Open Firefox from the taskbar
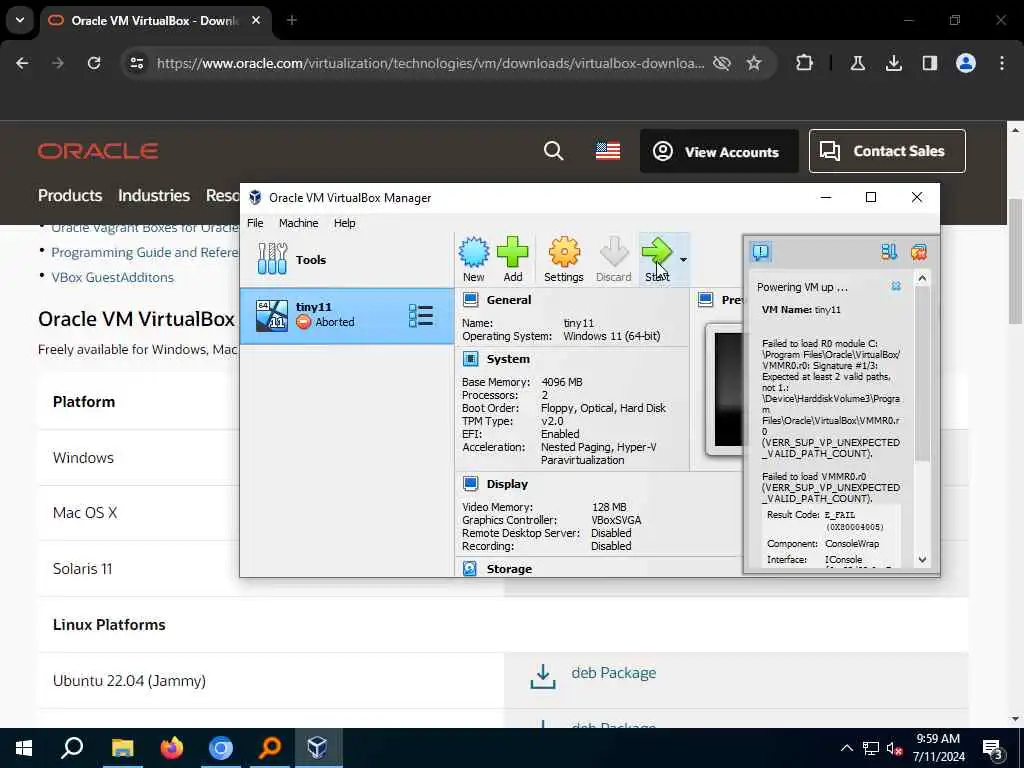This screenshot has width=1024, height=768. [172, 748]
